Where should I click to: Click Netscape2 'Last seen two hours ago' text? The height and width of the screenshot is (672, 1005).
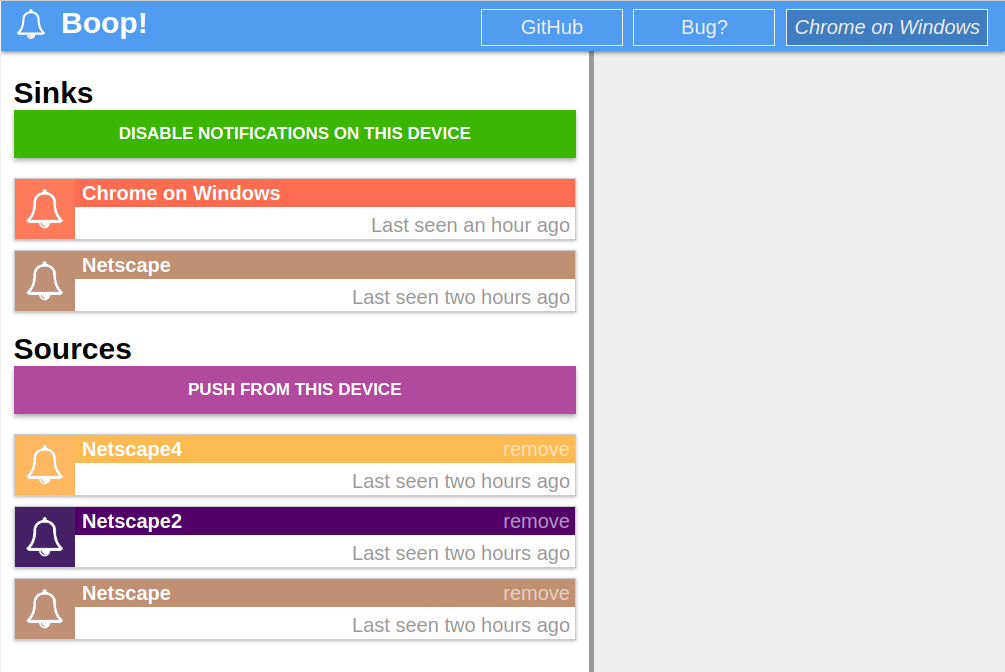(x=461, y=553)
